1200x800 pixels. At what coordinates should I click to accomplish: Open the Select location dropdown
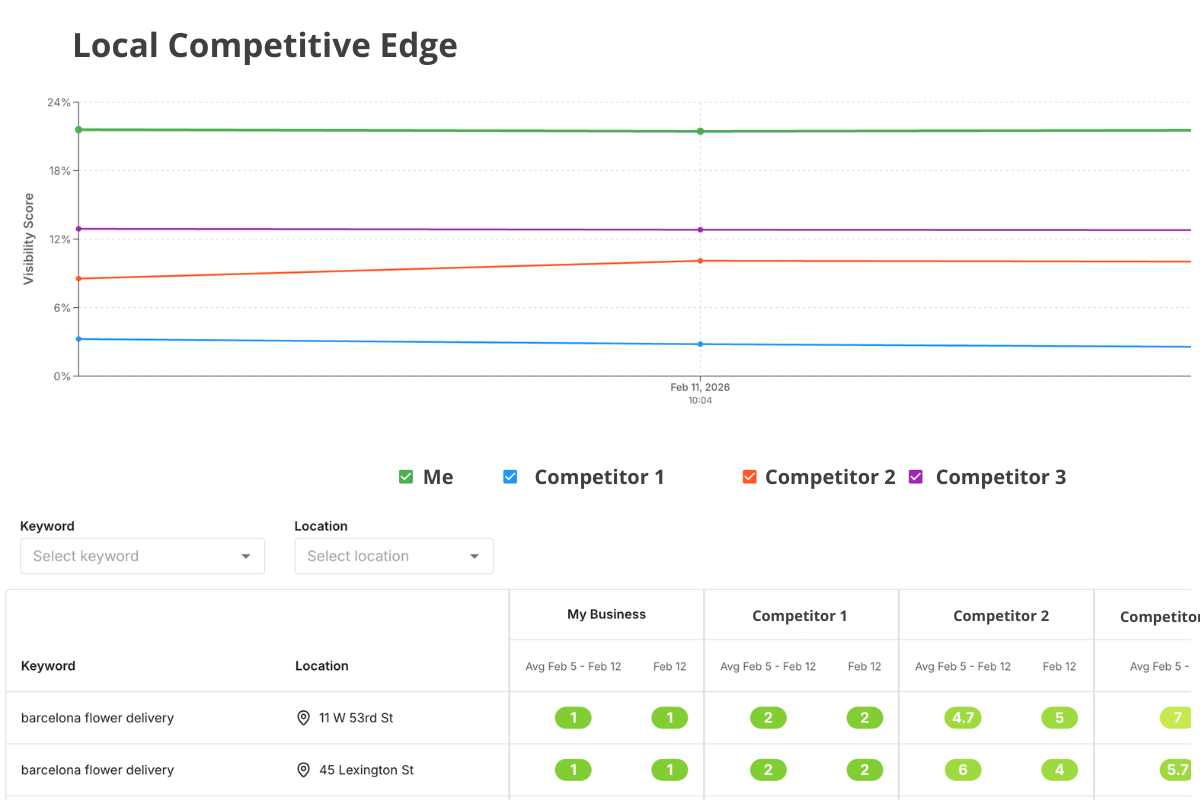point(394,556)
